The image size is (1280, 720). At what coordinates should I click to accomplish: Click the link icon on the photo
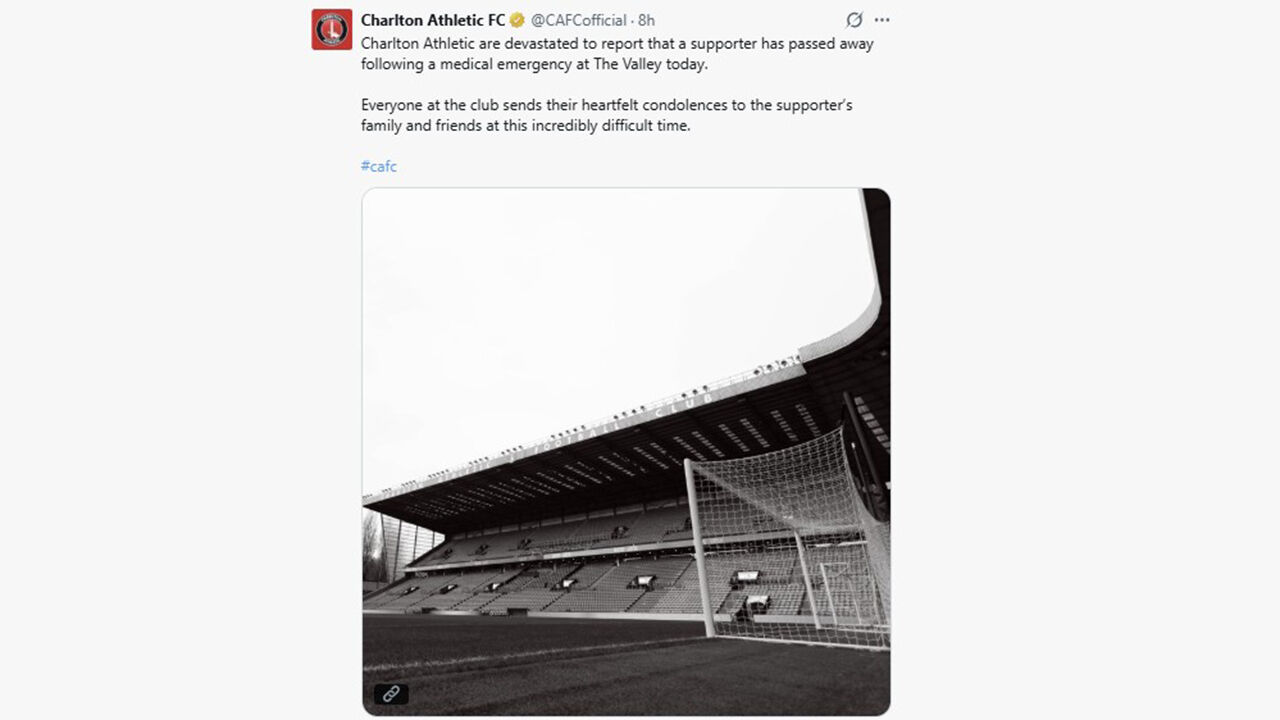(x=391, y=693)
